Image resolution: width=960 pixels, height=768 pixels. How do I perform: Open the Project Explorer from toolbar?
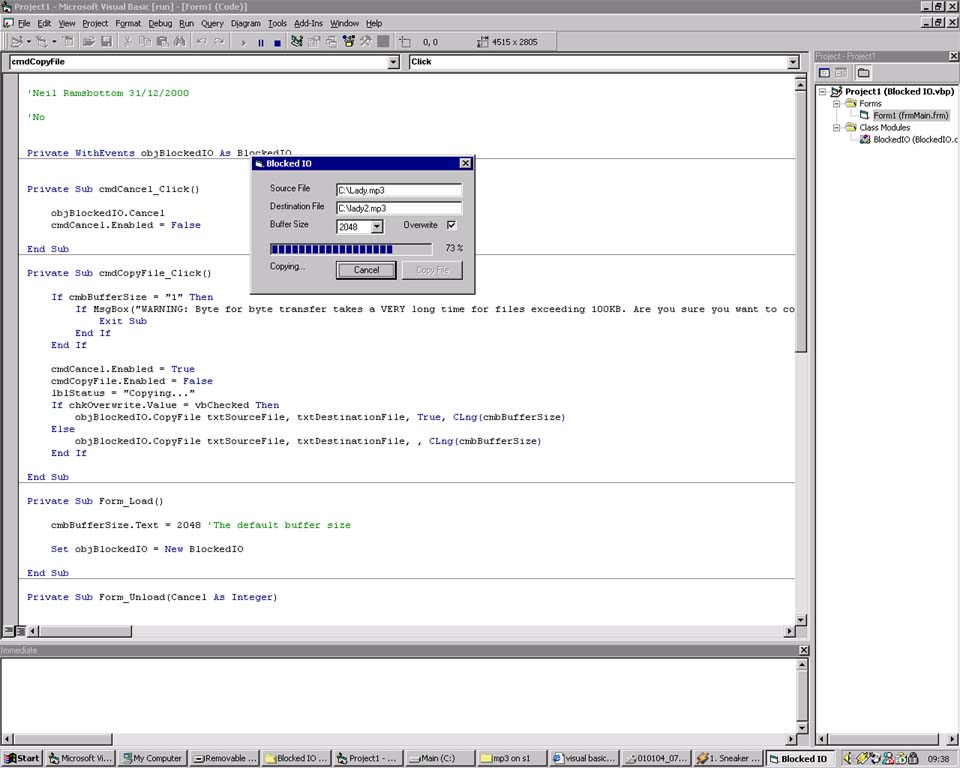pos(299,42)
